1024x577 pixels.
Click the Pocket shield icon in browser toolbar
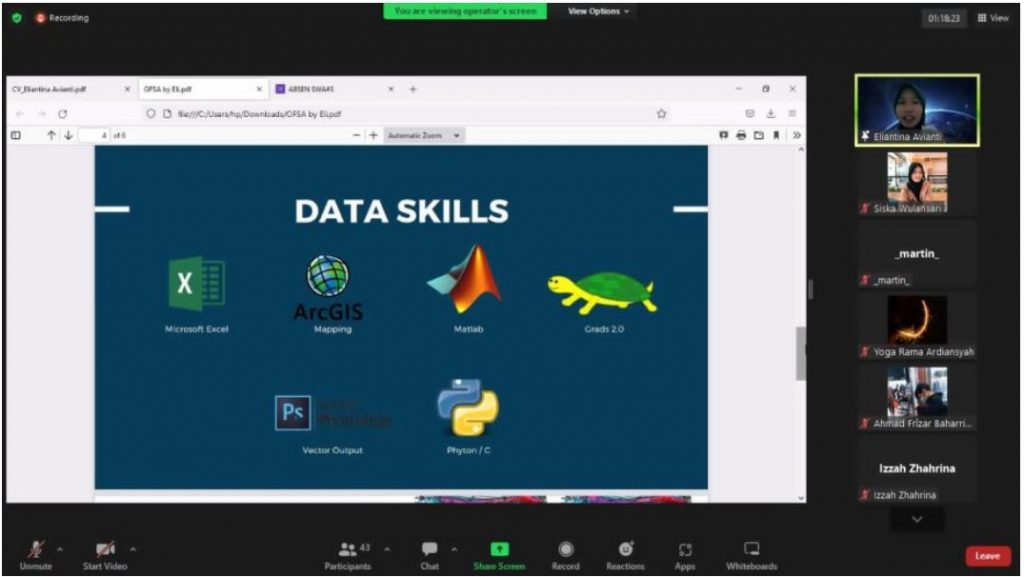750,114
